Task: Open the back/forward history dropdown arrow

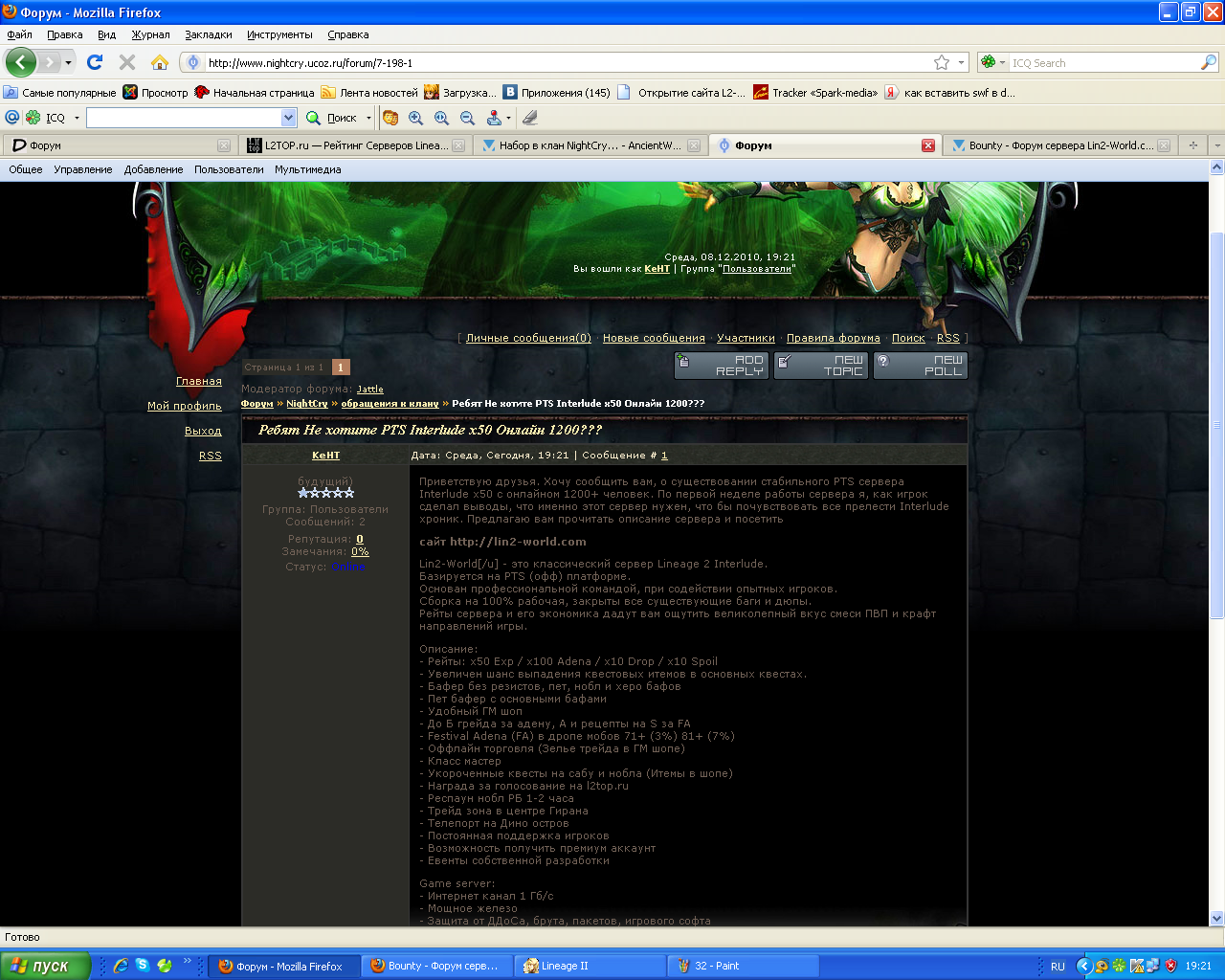Action: coord(68,63)
